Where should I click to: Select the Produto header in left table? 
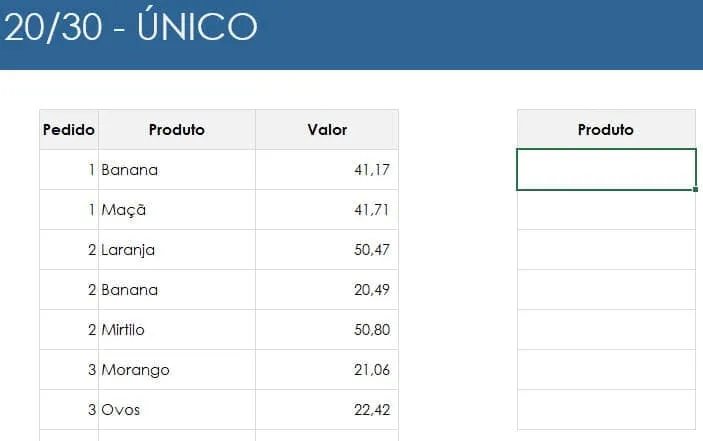tap(177, 130)
